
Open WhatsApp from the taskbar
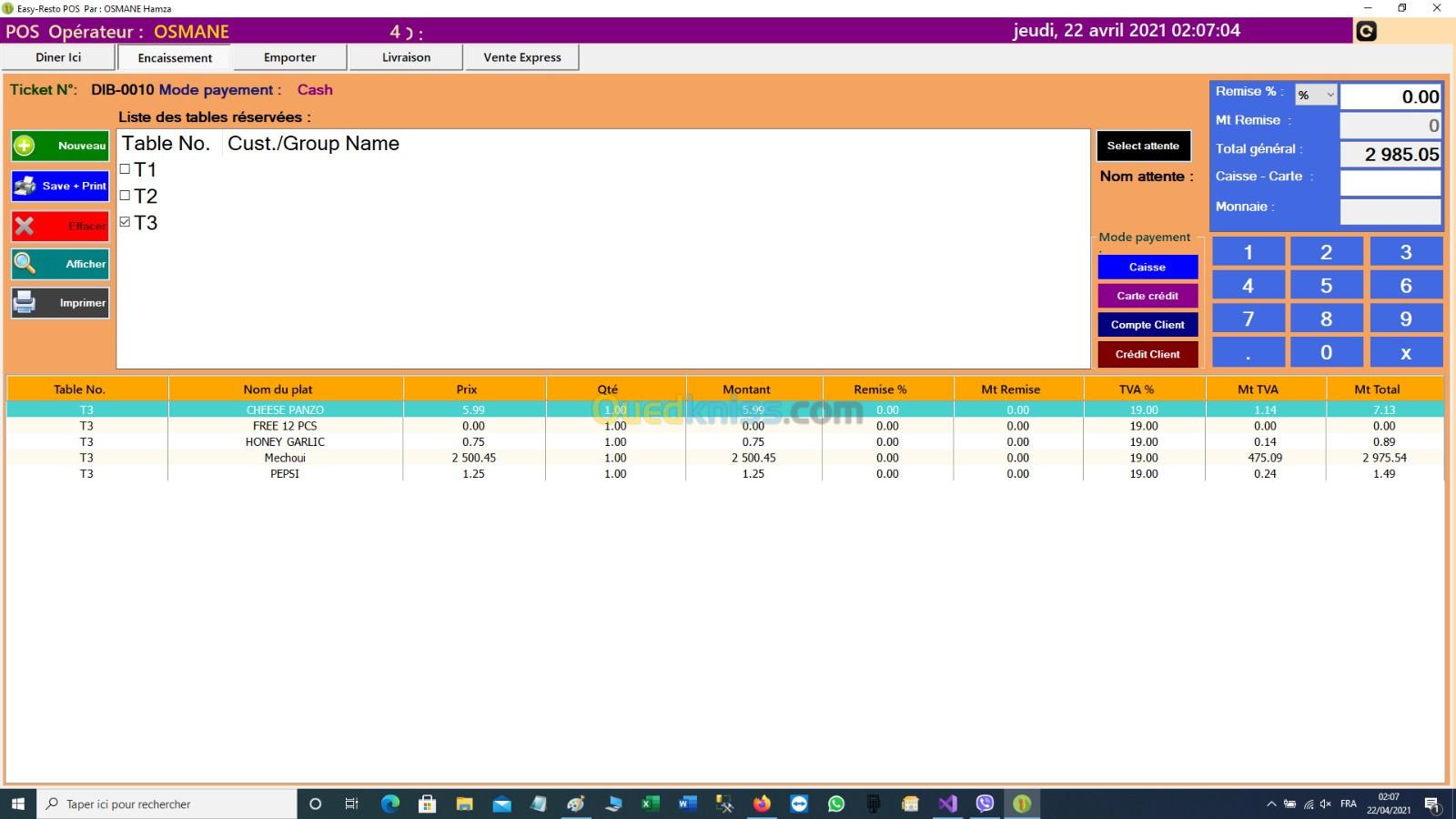pos(836,804)
